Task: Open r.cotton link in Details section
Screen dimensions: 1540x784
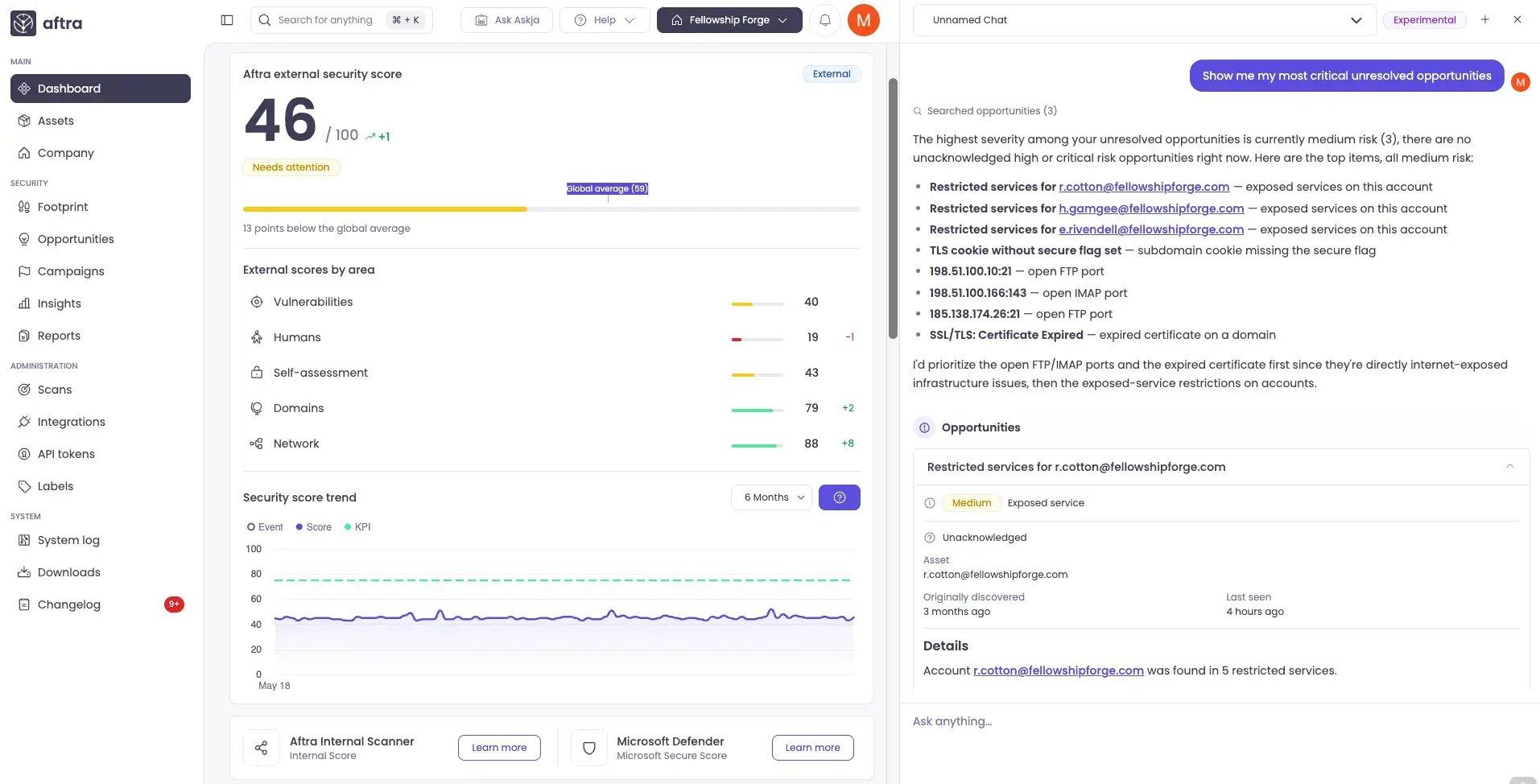Action: tap(1059, 671)
